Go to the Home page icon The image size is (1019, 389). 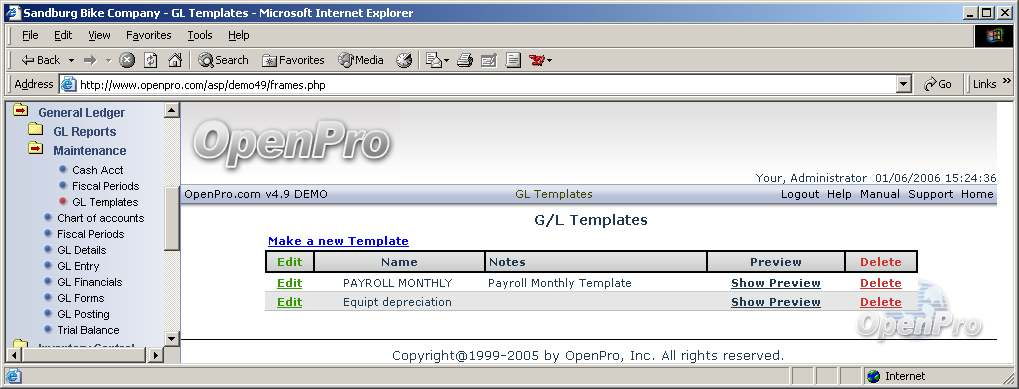click(175, 60)
